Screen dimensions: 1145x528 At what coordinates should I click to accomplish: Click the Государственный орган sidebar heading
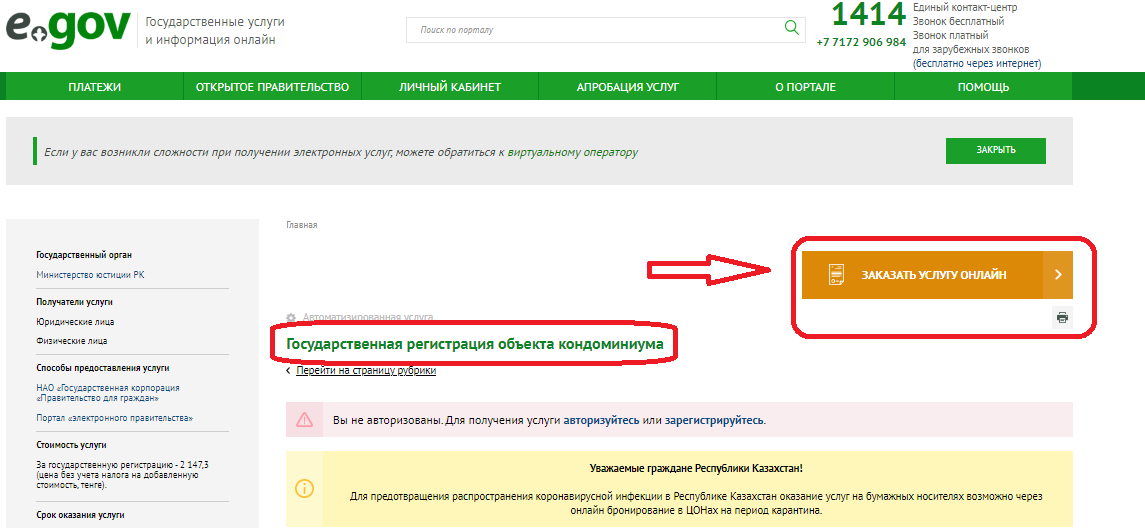[85, 256]
